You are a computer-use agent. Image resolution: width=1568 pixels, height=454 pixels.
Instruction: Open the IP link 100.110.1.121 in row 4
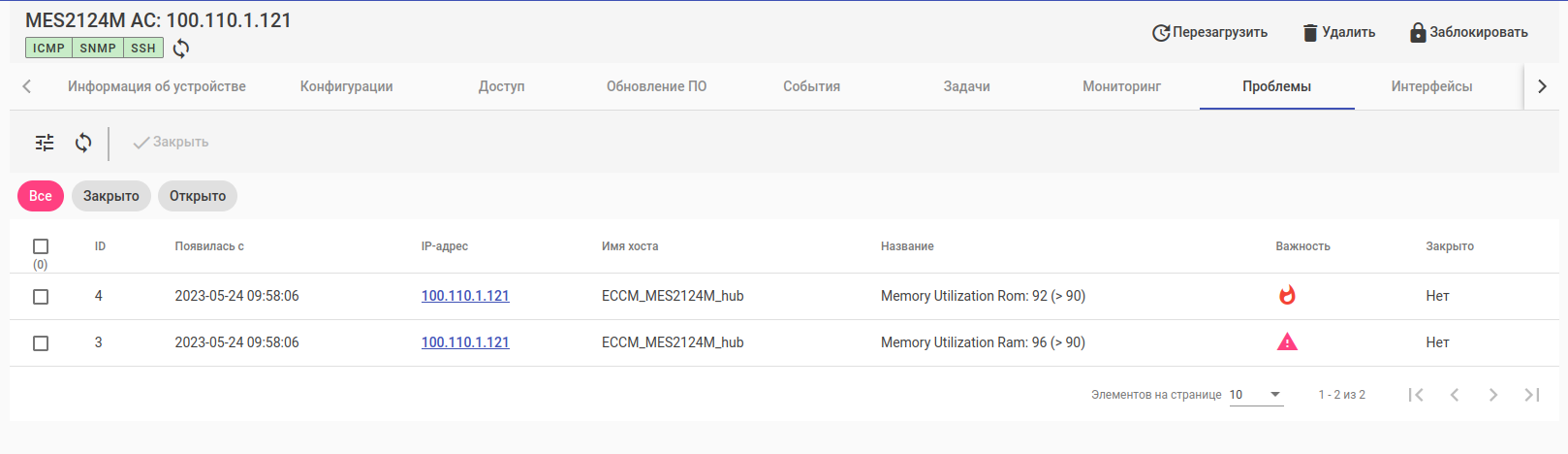click(465, 296)
